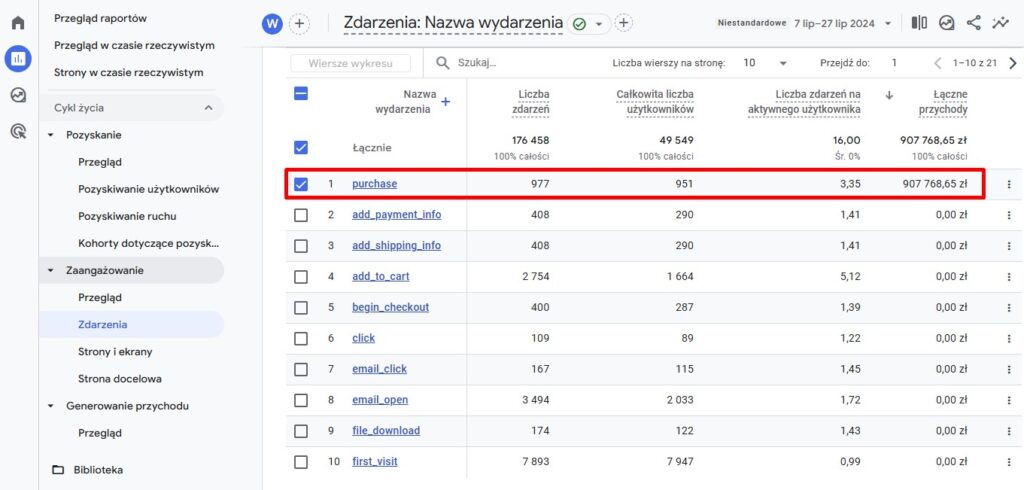1024x490 pixels.
Task: Collapse the Zaangażowanie tree group
Action: point(51,270)
